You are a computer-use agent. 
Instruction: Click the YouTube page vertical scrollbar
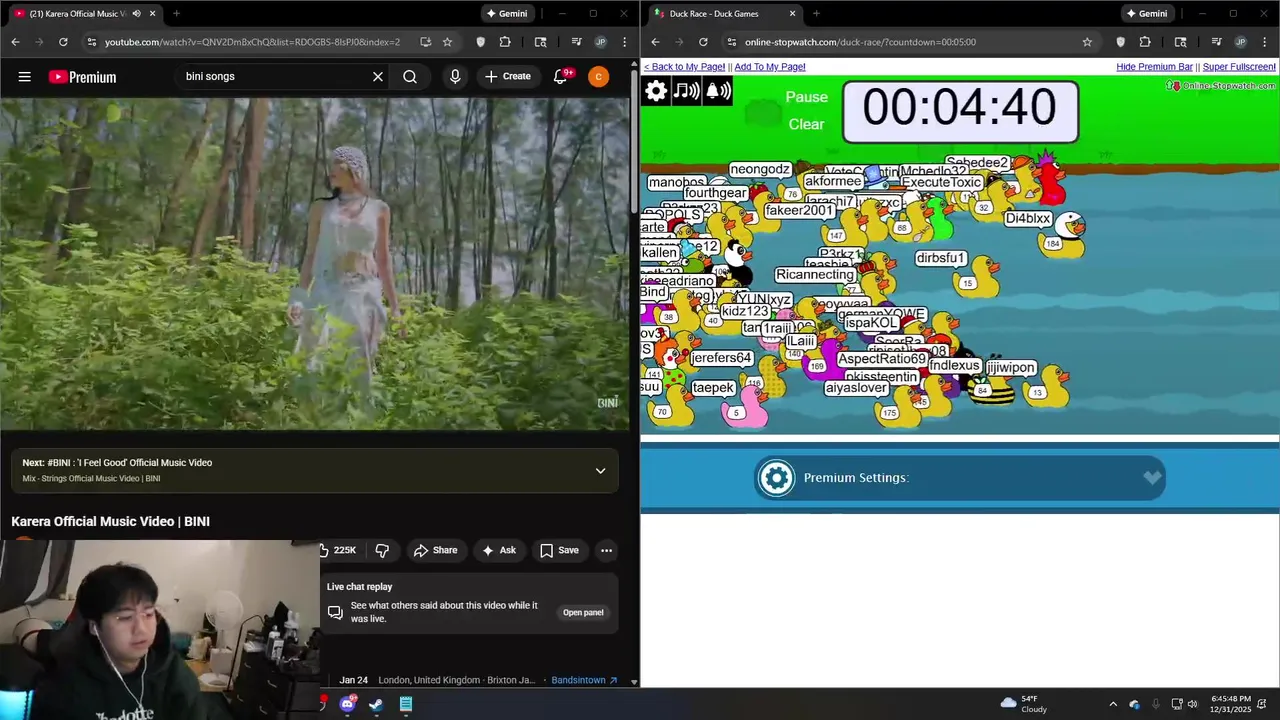click(634, 140)
